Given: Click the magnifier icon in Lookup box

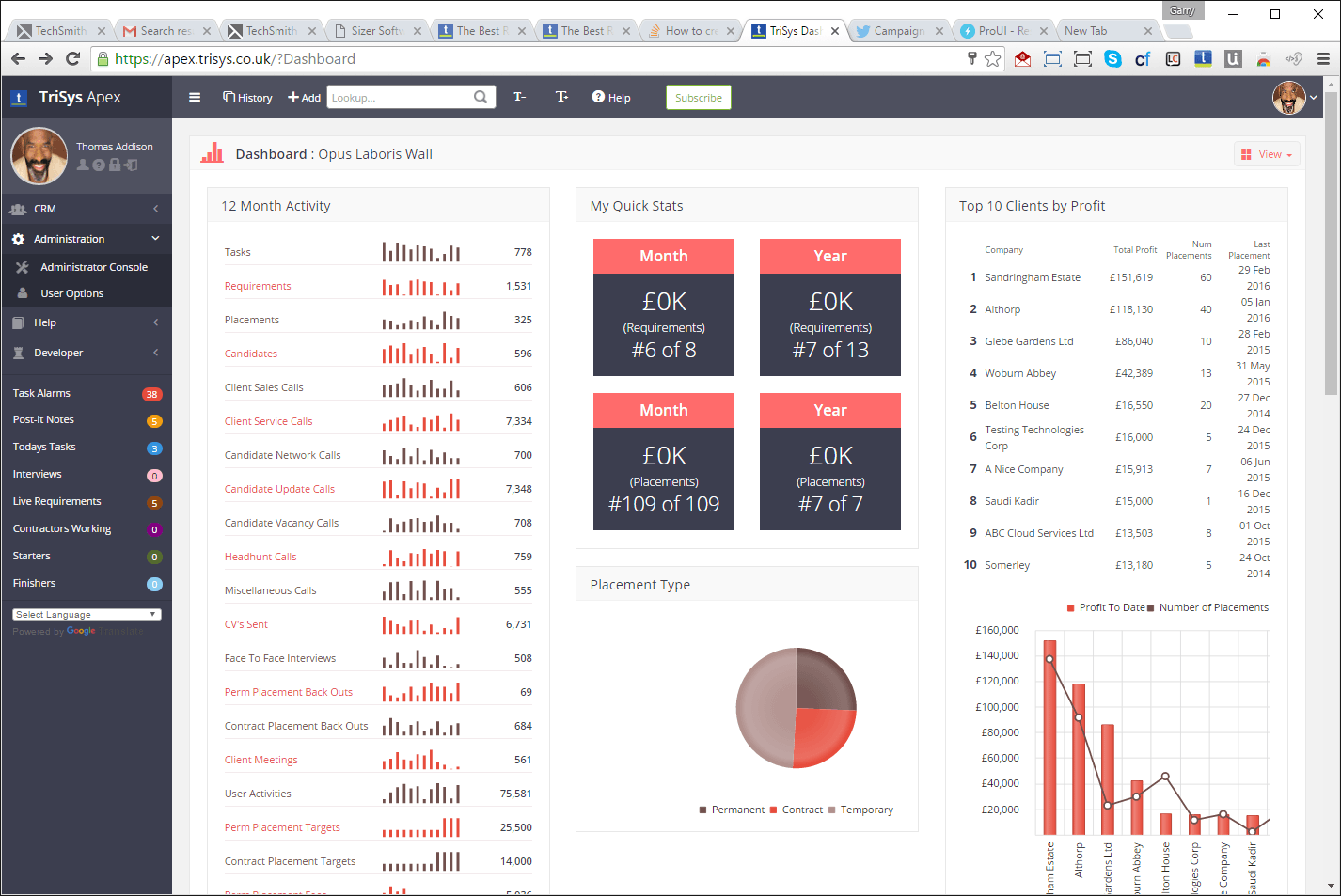Looking at the screenshot, I should pyautogui.click(x=481, y=97).
